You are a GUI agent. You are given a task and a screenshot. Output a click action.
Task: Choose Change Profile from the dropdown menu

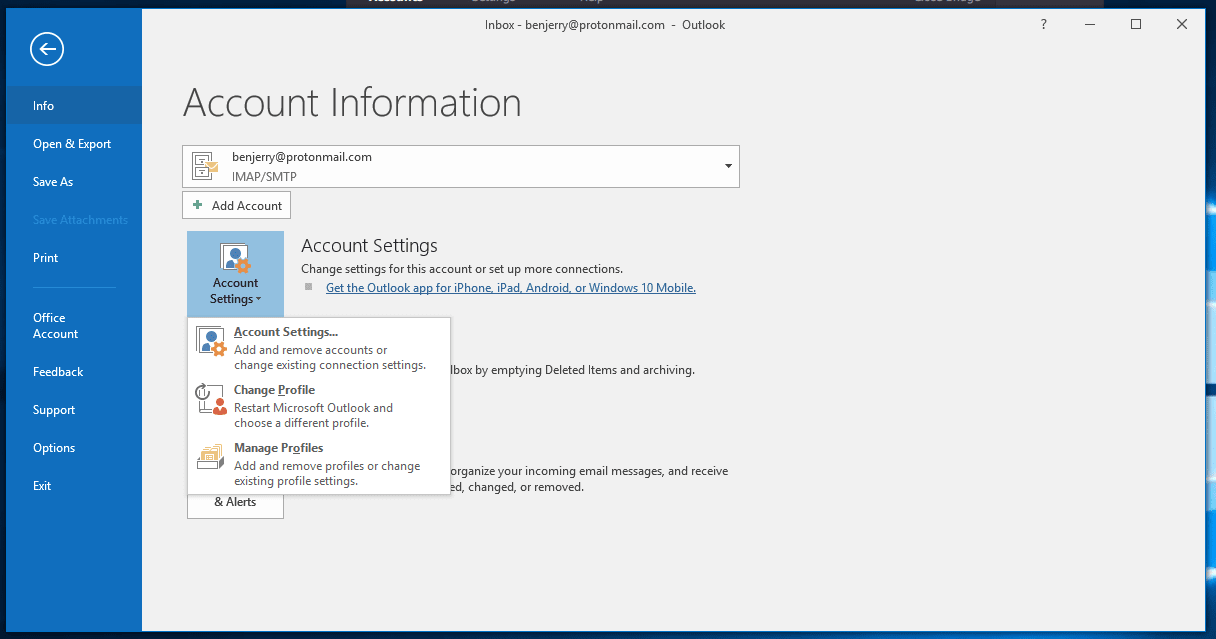[319, 406]
